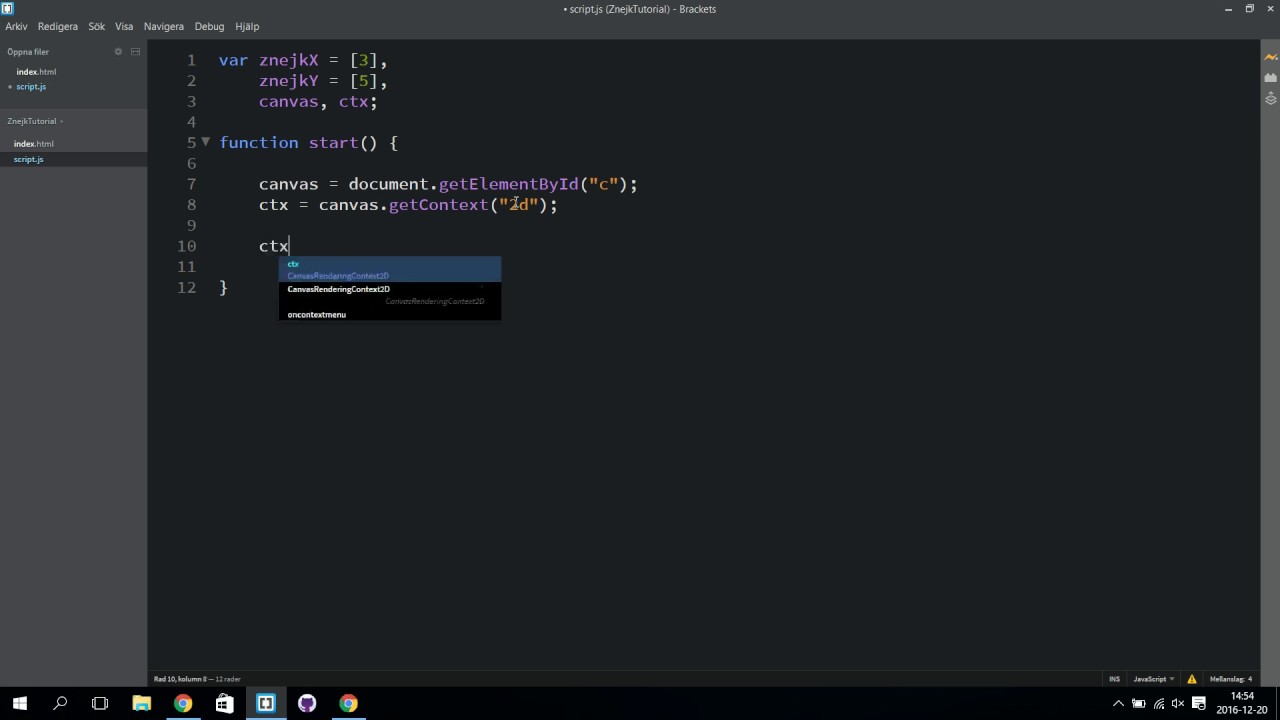The width and height of the screenshot is (1280, 720).
Task: Open Action Center notifications icon
Action: point(1199,703)
